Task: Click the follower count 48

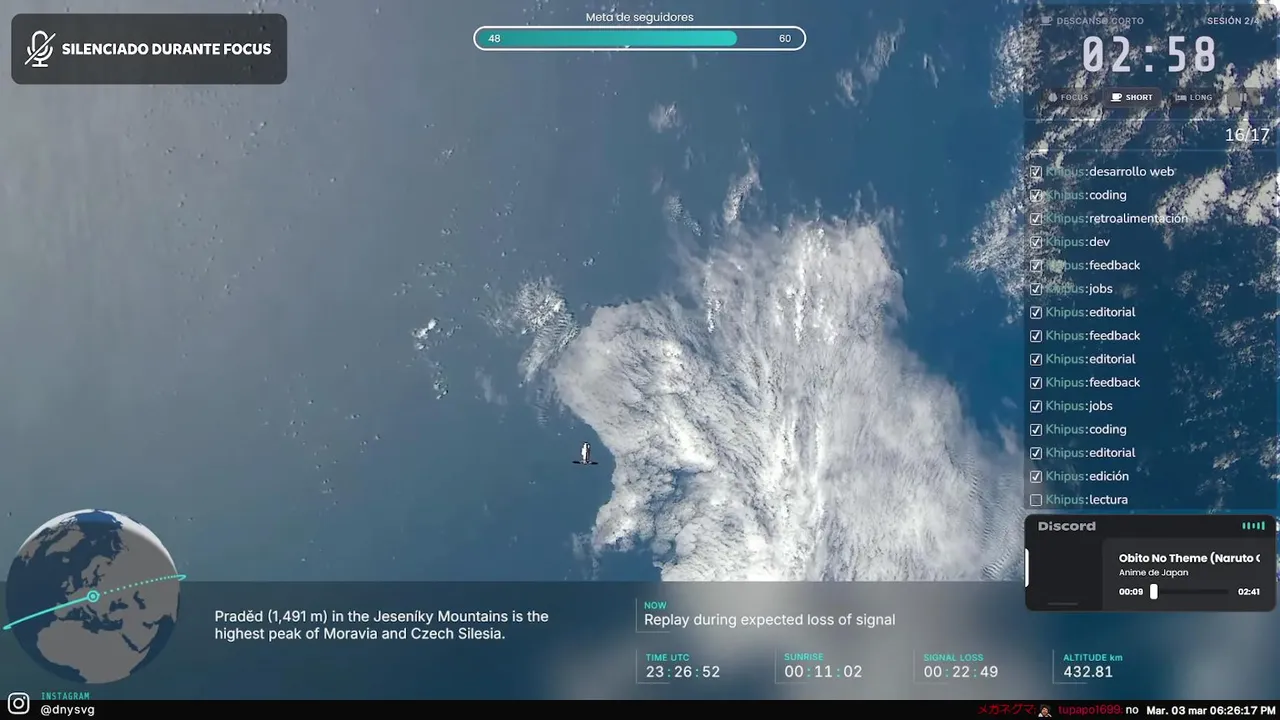Action: 494,39
